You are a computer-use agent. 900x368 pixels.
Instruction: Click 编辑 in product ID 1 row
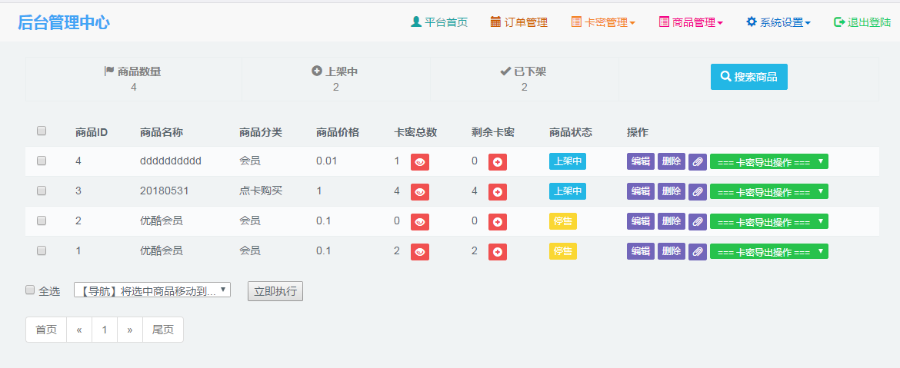point(641,251)
